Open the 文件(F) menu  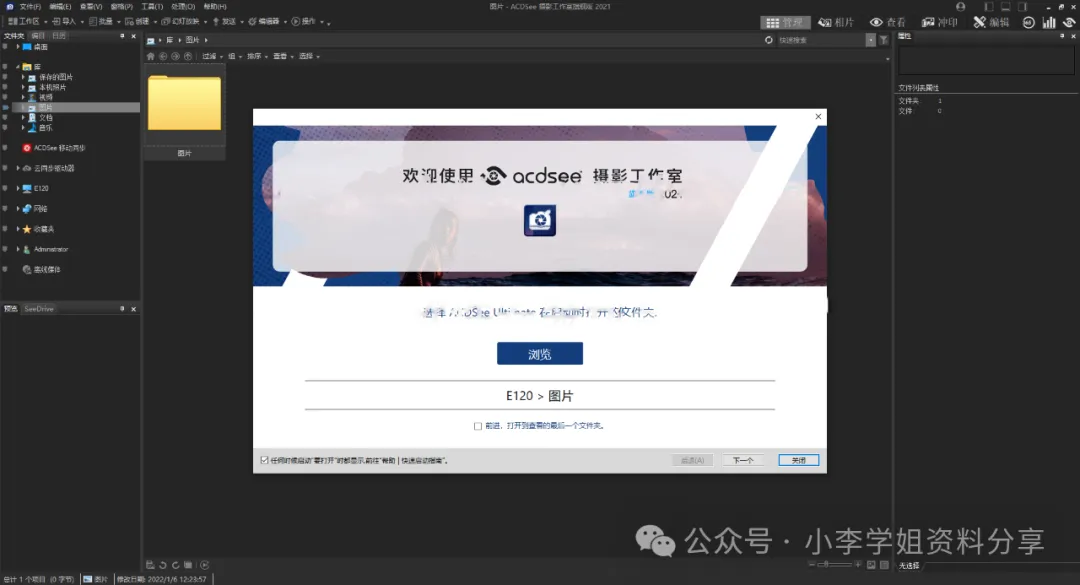30,6
